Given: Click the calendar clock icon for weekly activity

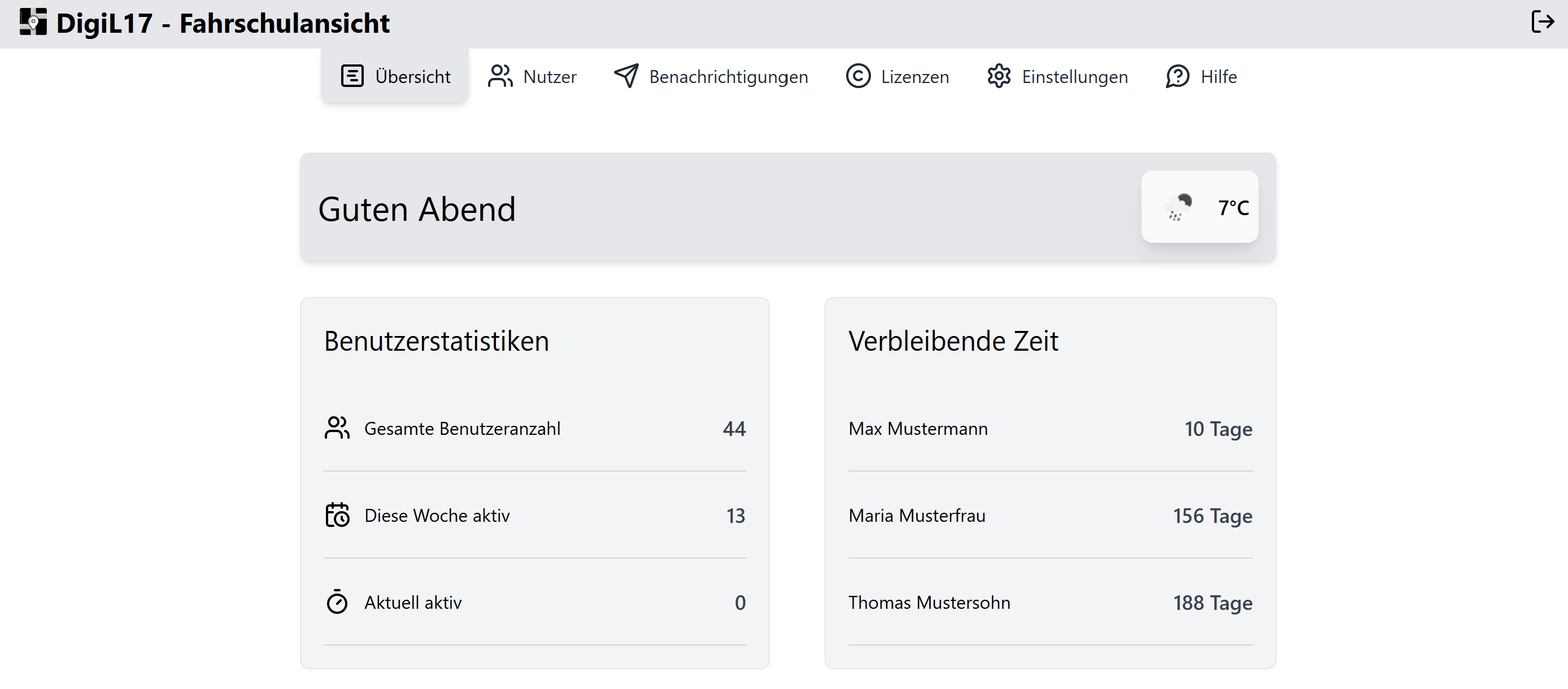Looking at the screenshot, I should coord(337,515).
